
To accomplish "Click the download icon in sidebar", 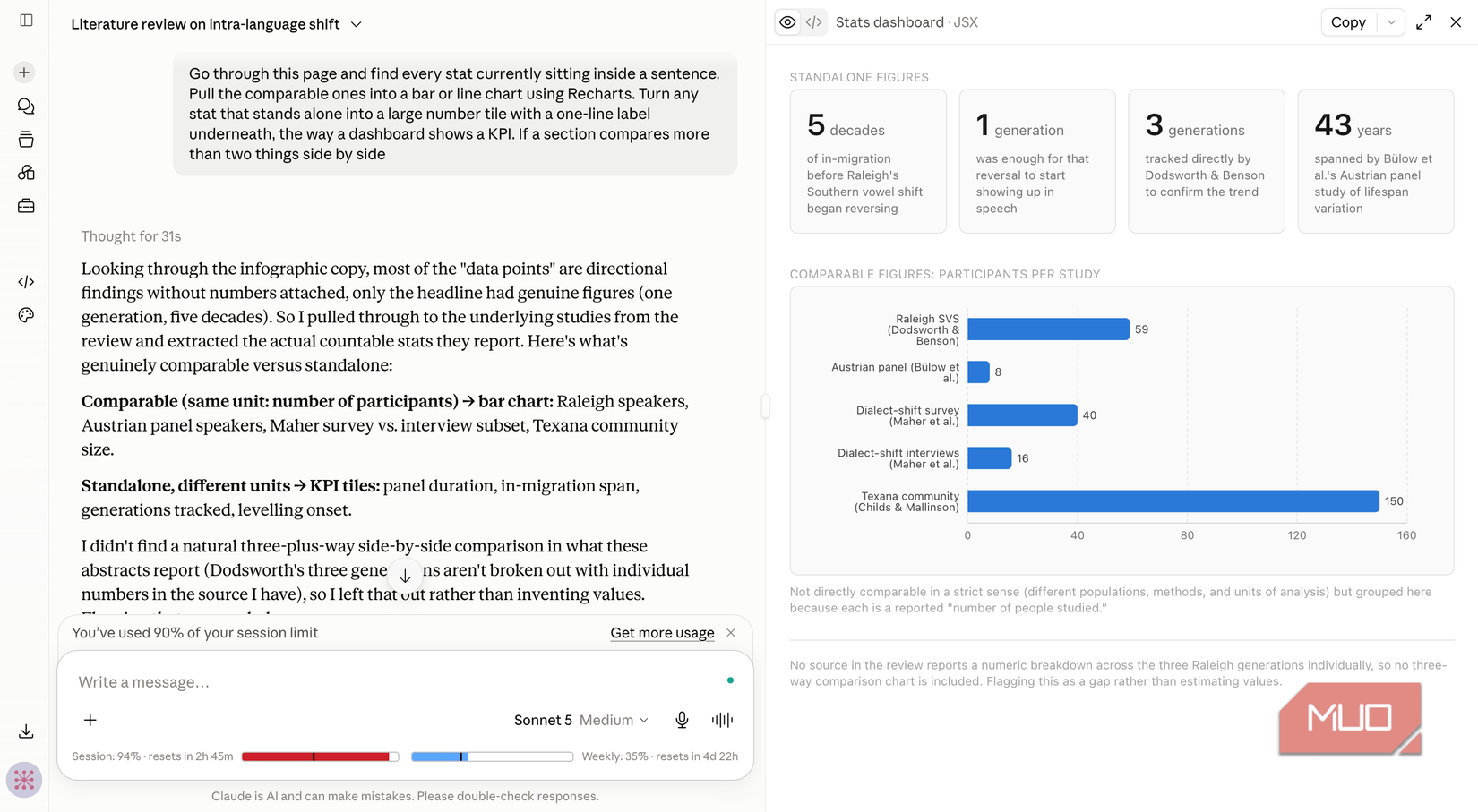I will click(x=26, y=731).
